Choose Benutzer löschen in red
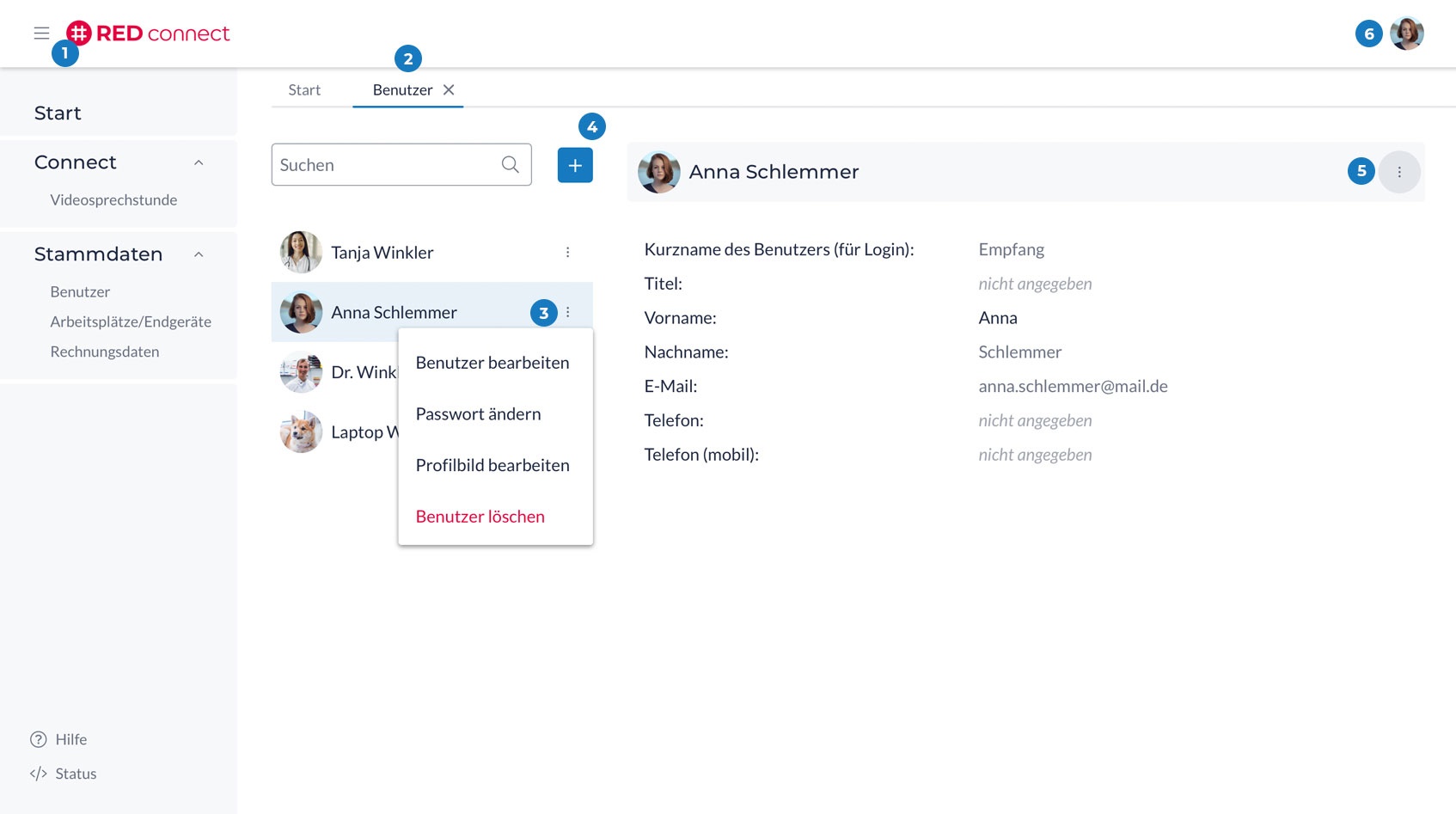 tap(480, 517)
